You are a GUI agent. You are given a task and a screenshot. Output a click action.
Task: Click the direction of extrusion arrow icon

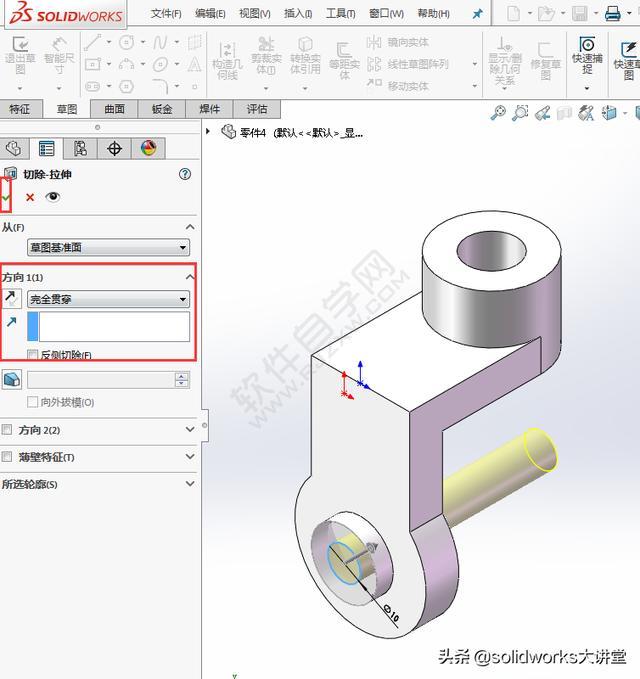tap(11, 322)
